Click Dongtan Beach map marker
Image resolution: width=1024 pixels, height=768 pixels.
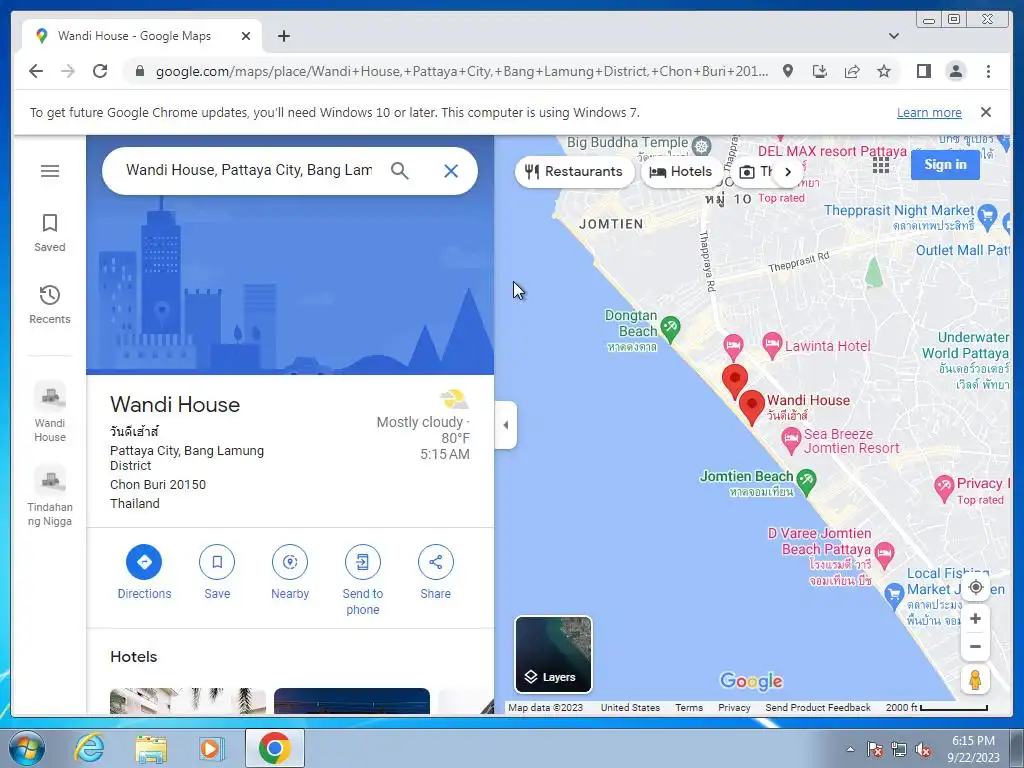(x=670, y=328)
